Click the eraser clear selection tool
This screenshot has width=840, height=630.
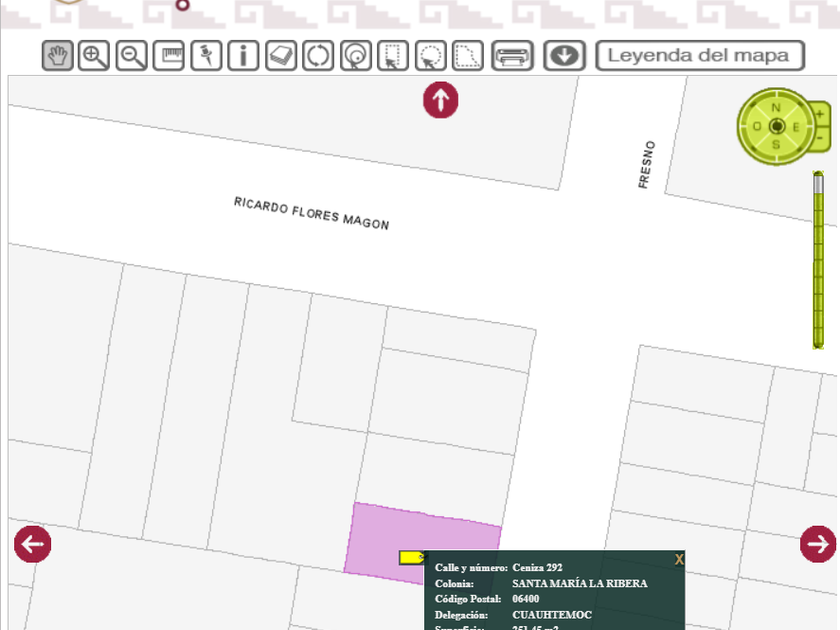click(x=281, y=56)
